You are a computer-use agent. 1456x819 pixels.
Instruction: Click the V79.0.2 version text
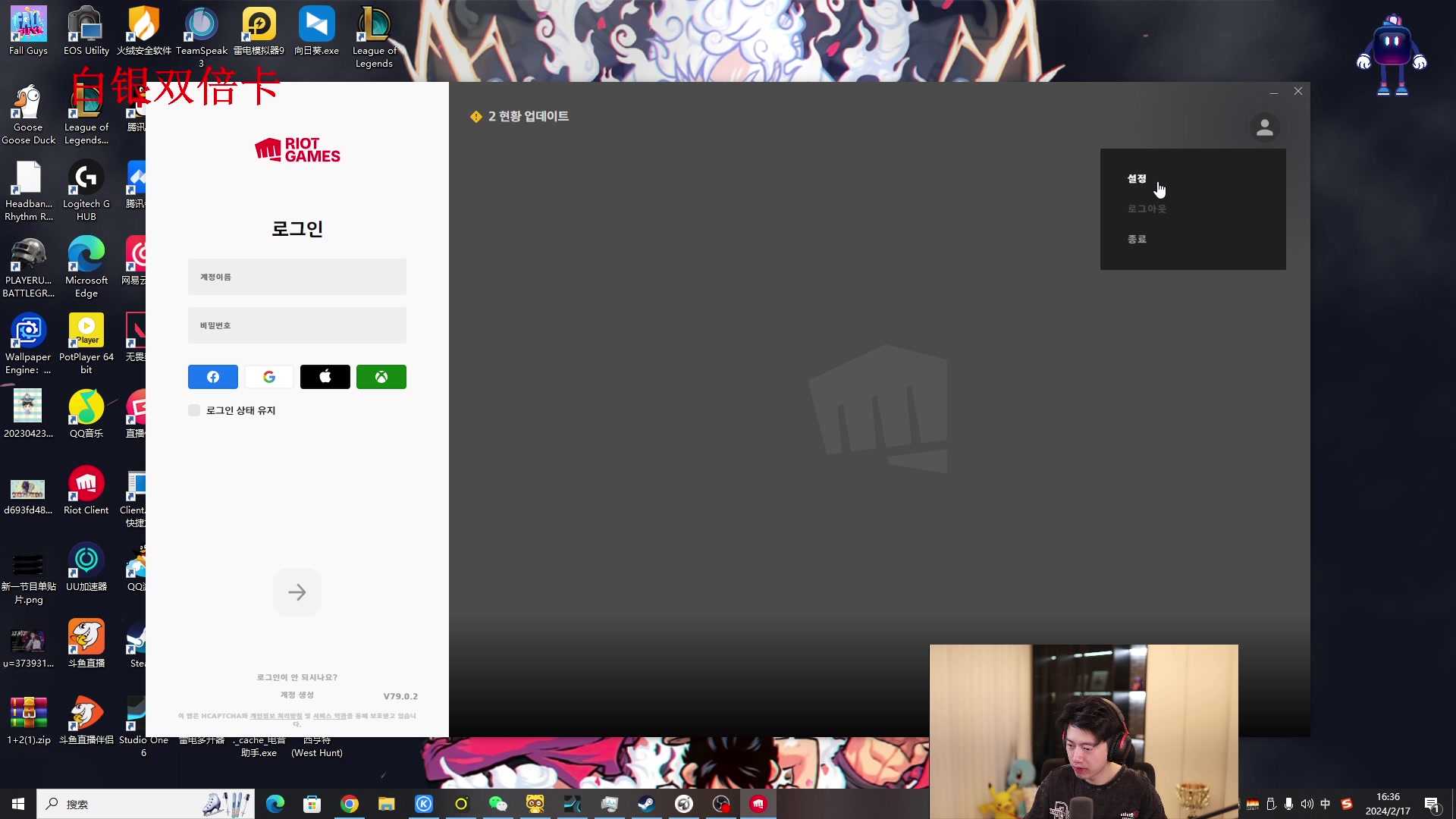coord(400,696)
